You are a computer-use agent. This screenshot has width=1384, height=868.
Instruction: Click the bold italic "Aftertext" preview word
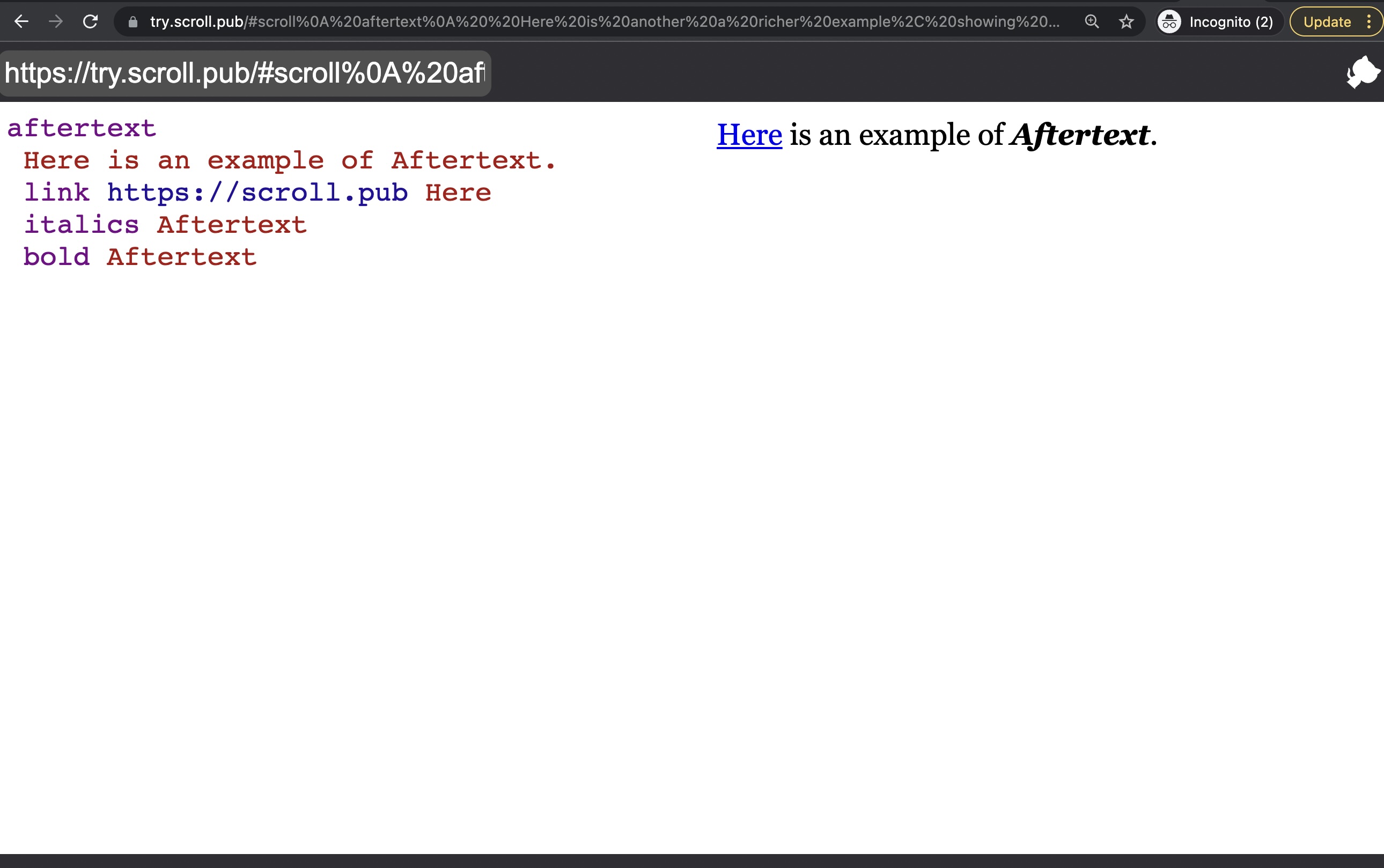coord(1080,135)
